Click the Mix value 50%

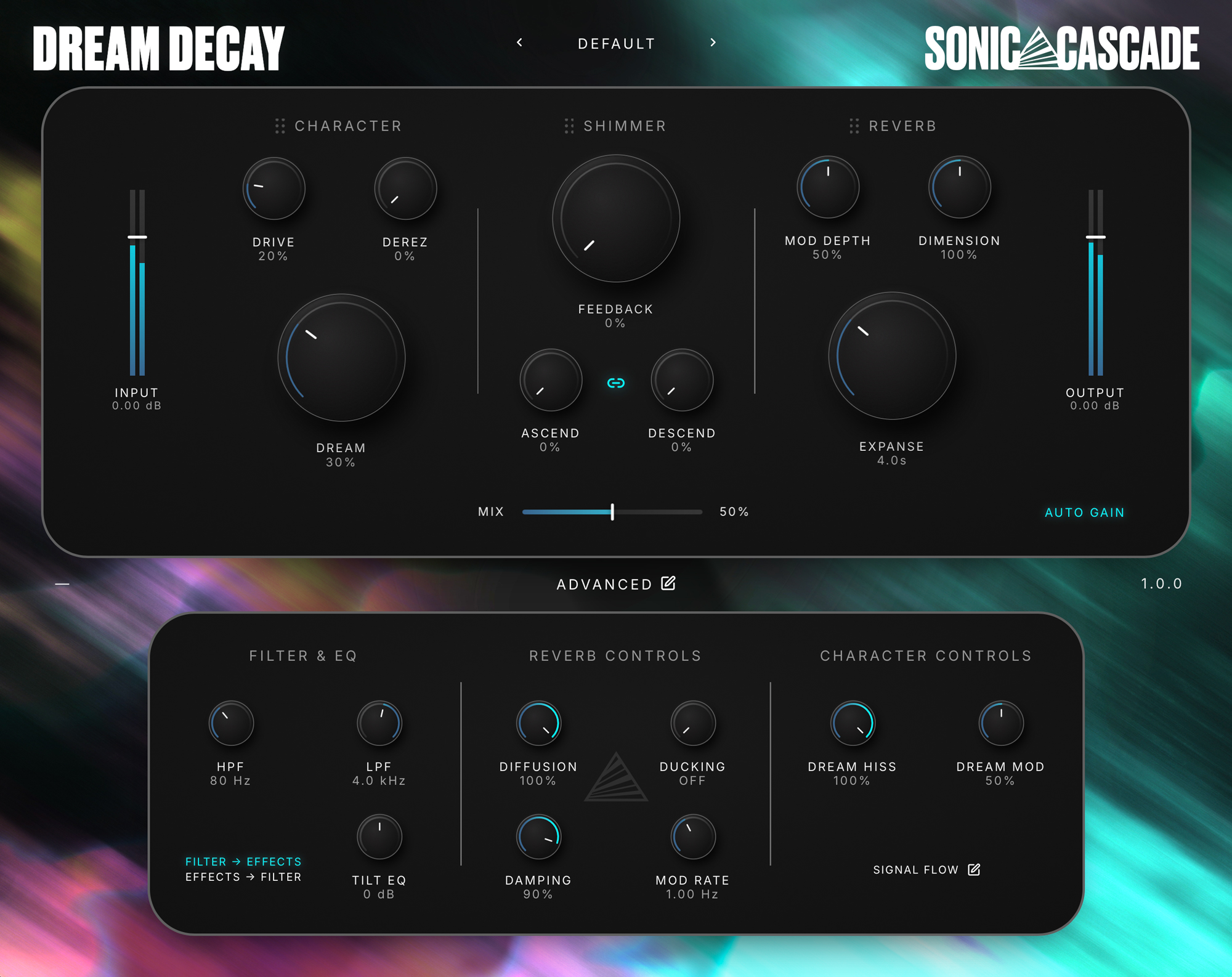click(734, 512)
